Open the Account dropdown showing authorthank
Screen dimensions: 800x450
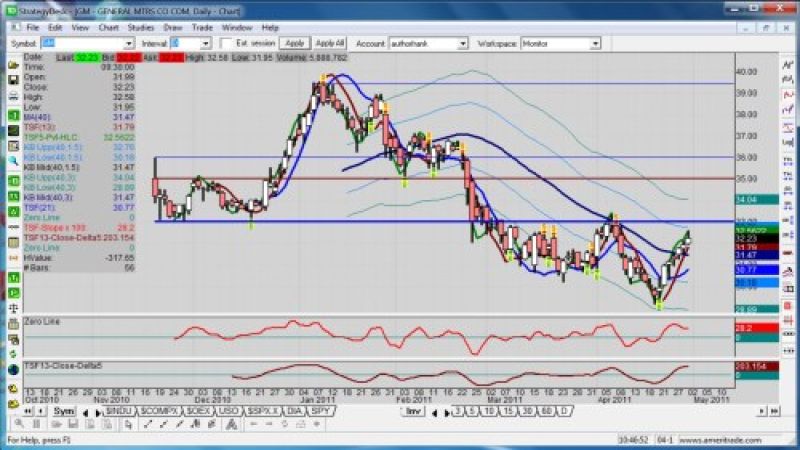point(462,44)
